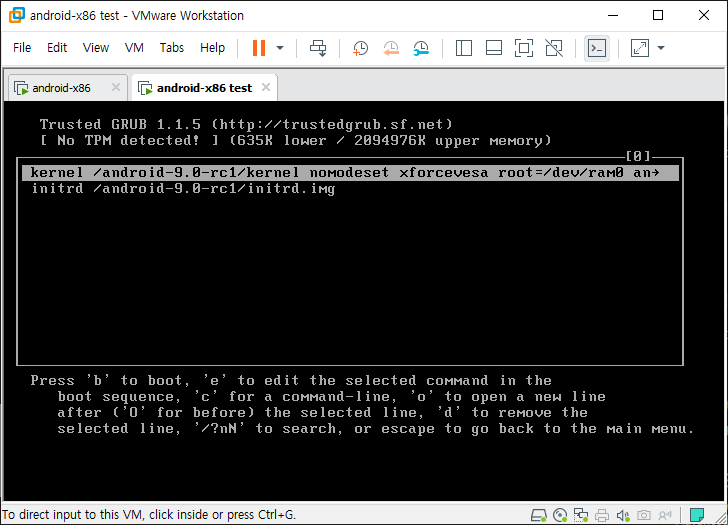The width and height of the screenshot is (728, 525).
Task: Open the power options dropdown arrow
Action: (280, 48)
